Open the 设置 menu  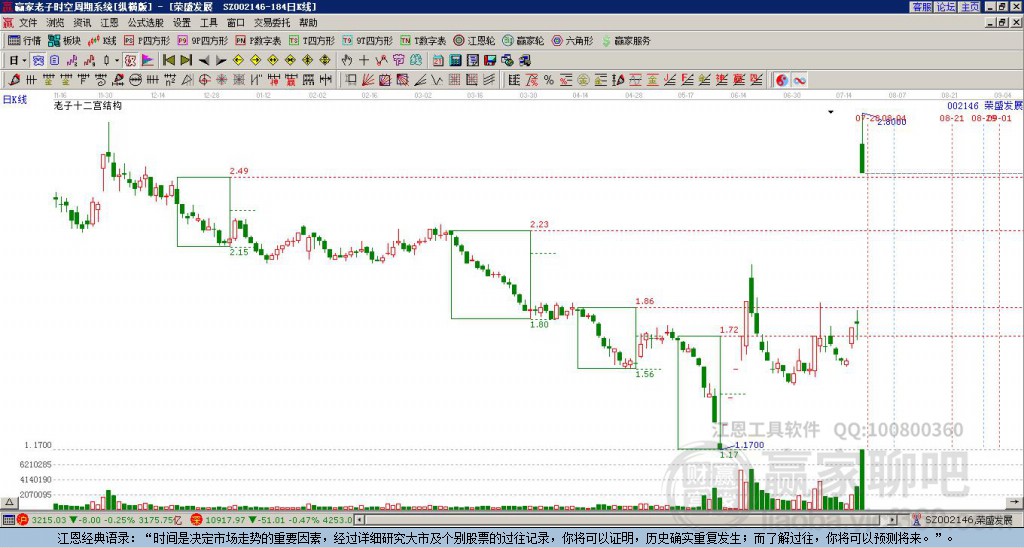182,23
